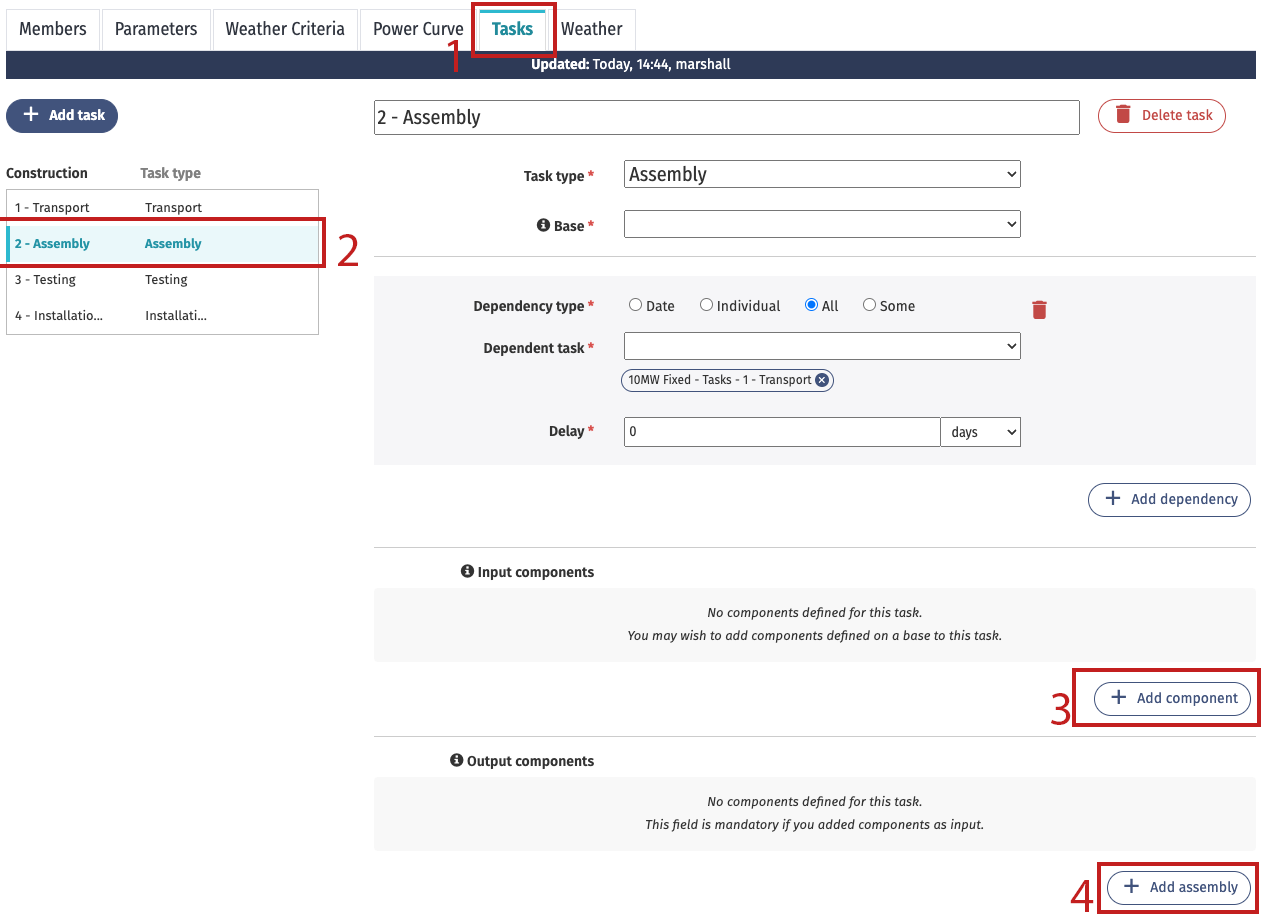1264x918 pixels.
Task: Open the Dependent task dropdown
Action: tap(822, 346)
